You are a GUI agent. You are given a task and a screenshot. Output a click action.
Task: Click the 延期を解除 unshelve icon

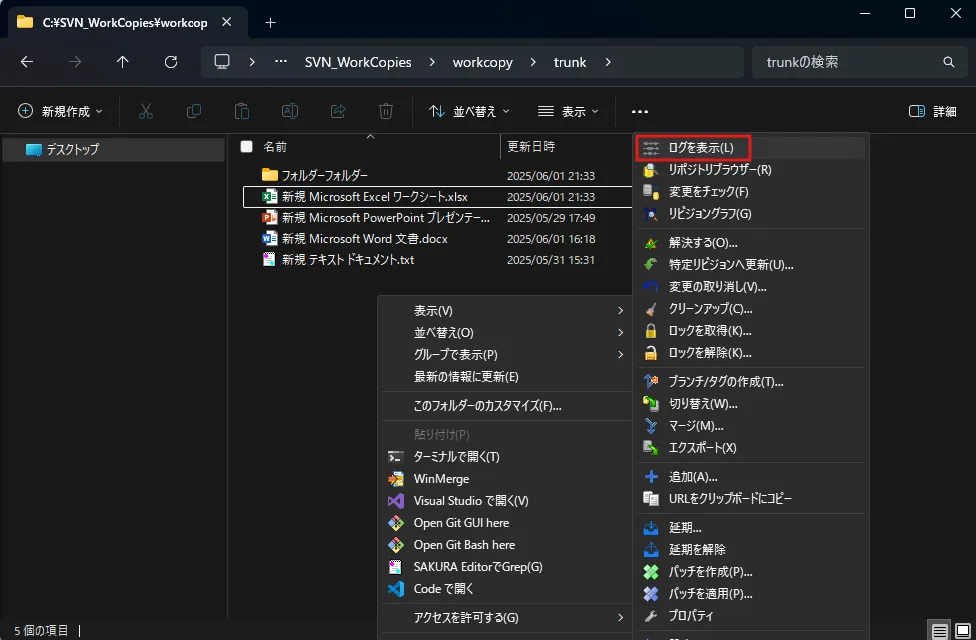[650, 550]
